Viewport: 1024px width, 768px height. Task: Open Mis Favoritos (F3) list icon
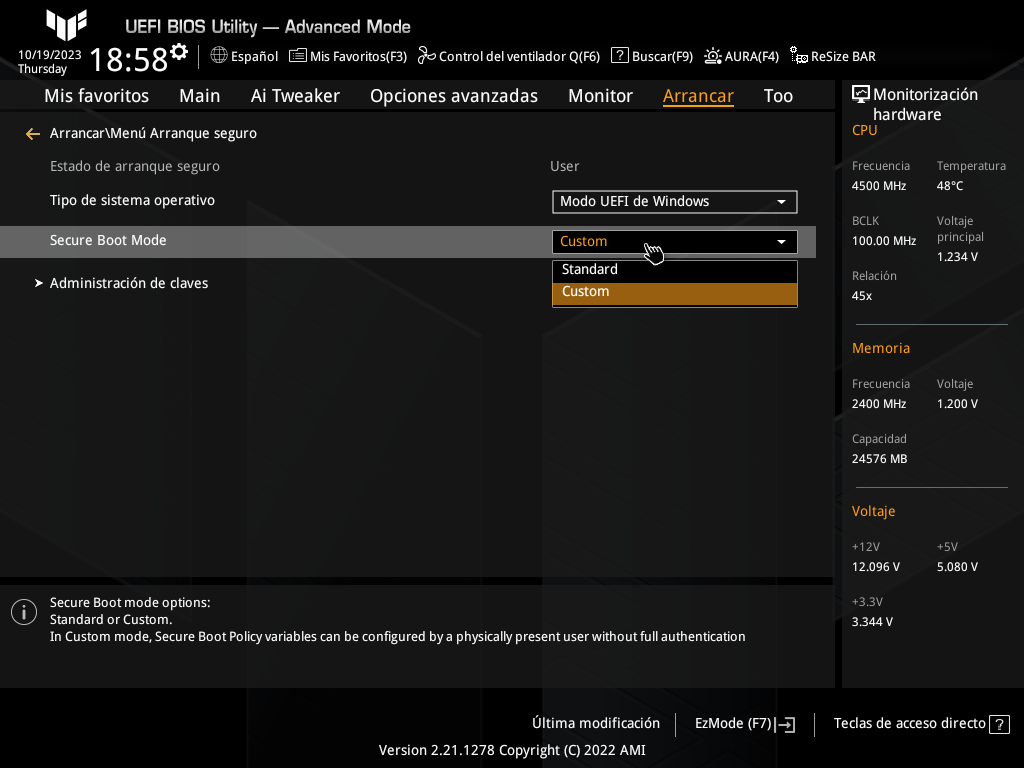(298, 56)
